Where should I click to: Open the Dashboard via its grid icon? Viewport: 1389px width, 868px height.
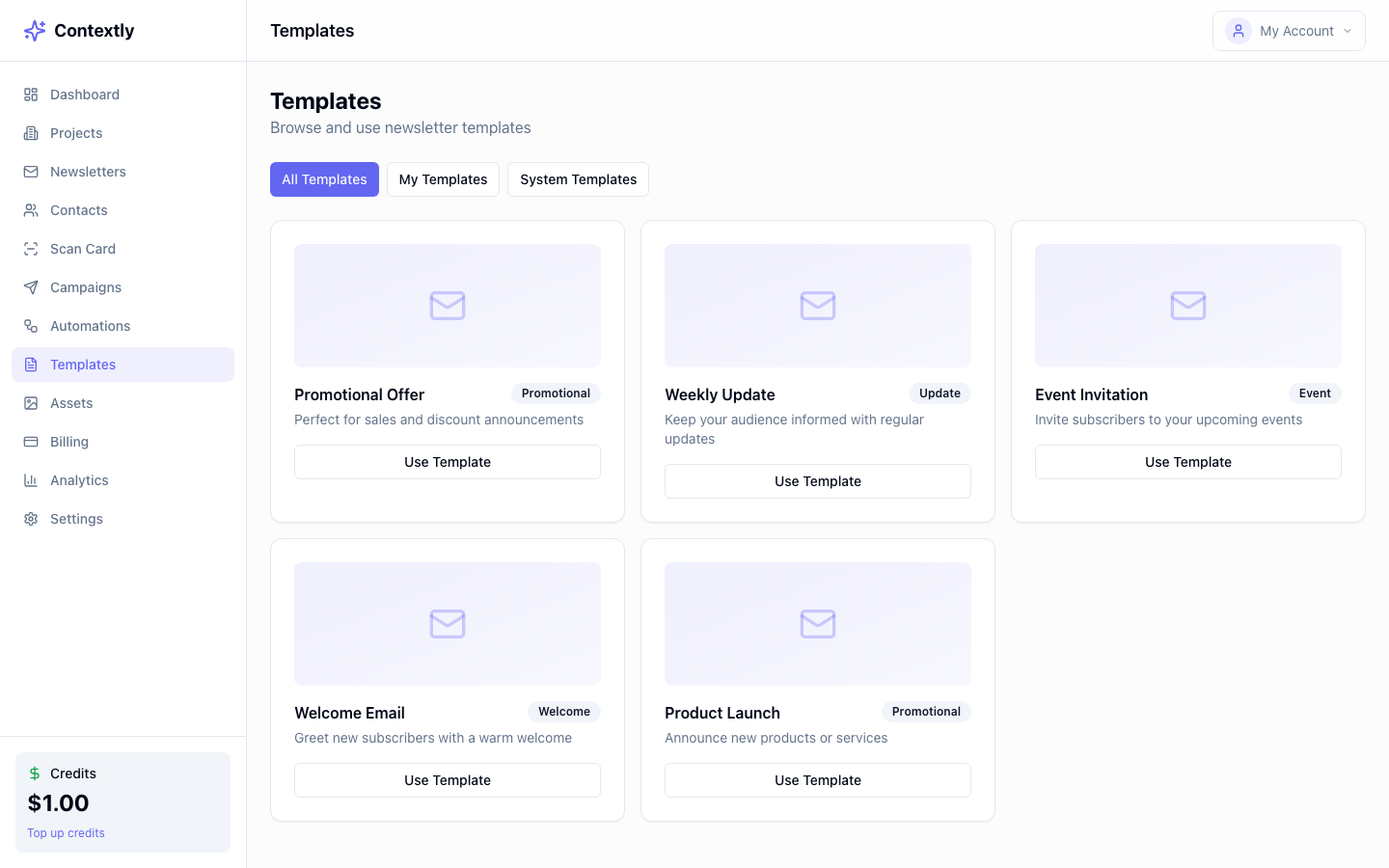tap(31, 94)
